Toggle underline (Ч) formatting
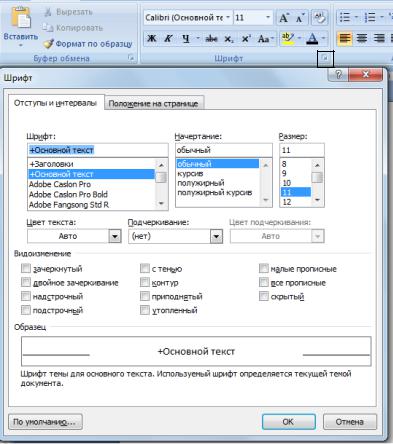Image resolution: width=393 pixels, height=444 pixels. tap(186, 39)
